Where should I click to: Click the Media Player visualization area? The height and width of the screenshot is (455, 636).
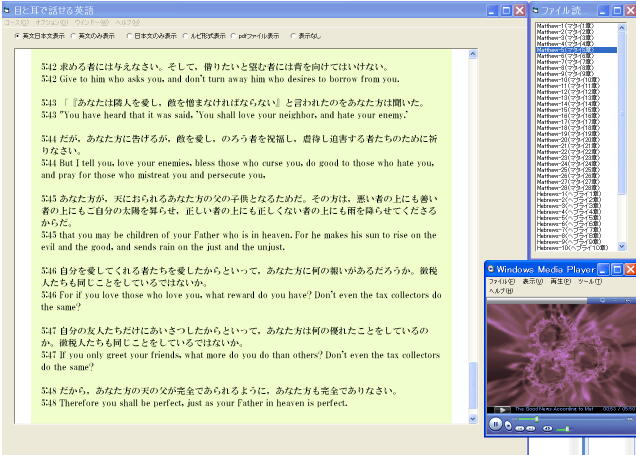point(561,355)
